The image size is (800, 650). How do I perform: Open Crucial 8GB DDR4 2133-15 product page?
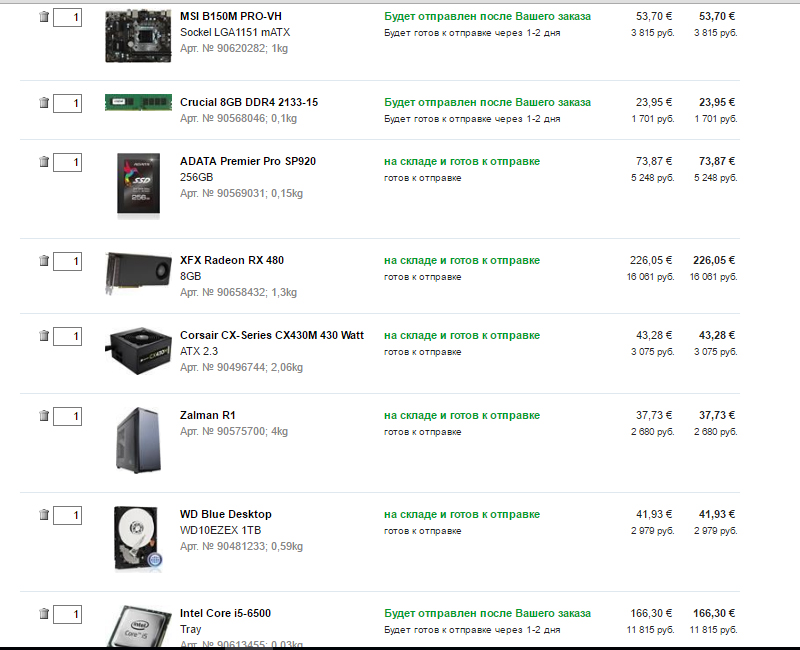249,102
